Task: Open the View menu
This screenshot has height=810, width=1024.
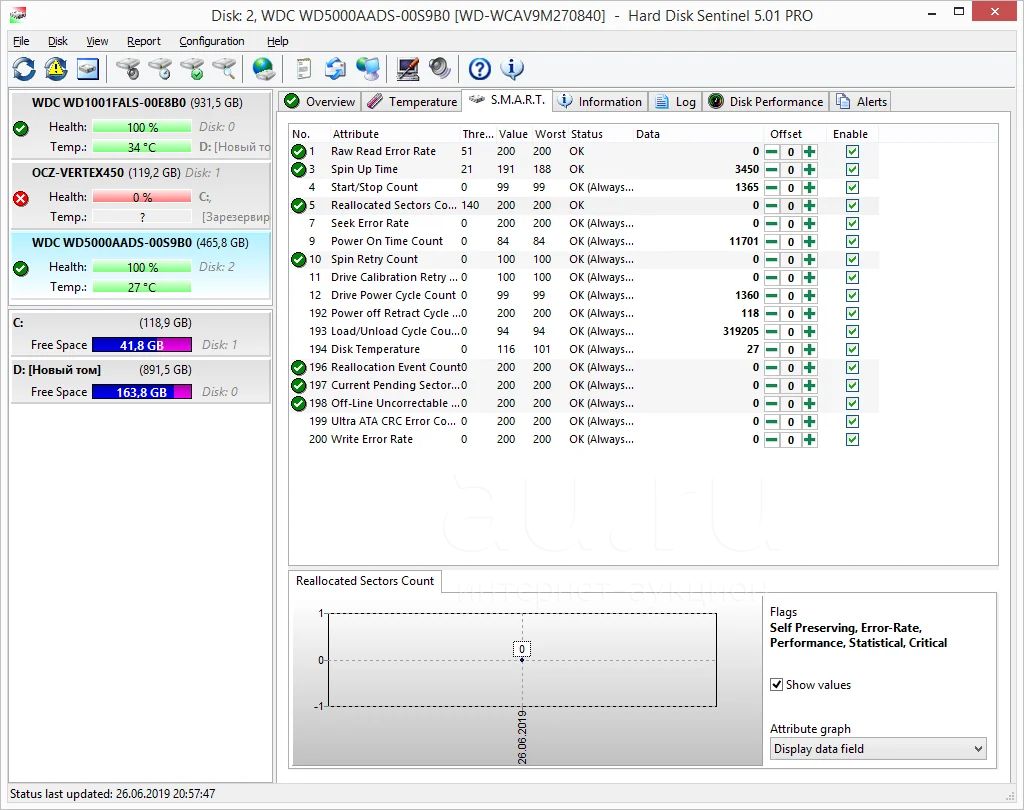Action: (x=97, y=41)
